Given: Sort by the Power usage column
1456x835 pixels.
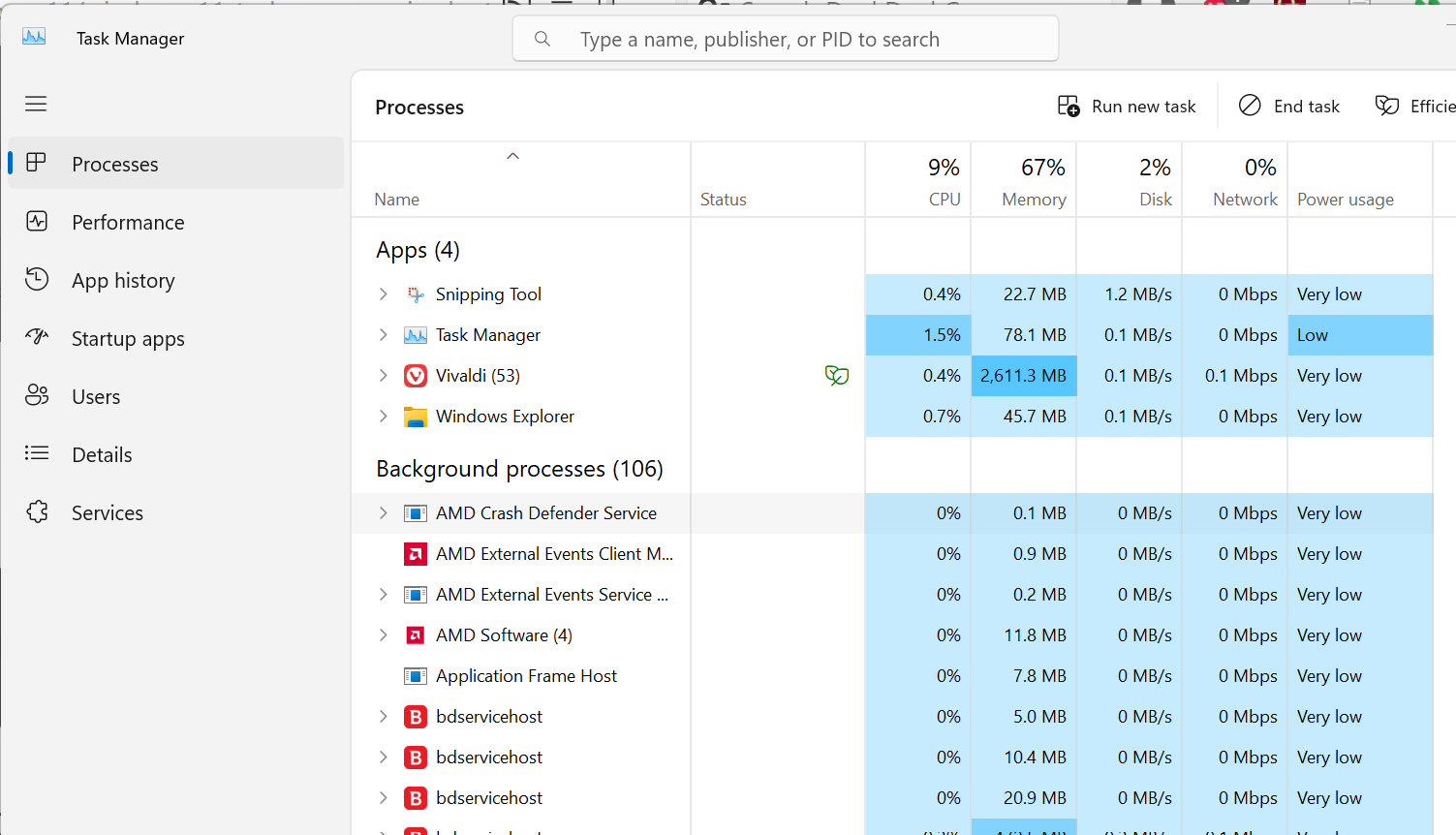Looking at the screenshot, I should pos(1360,180).
